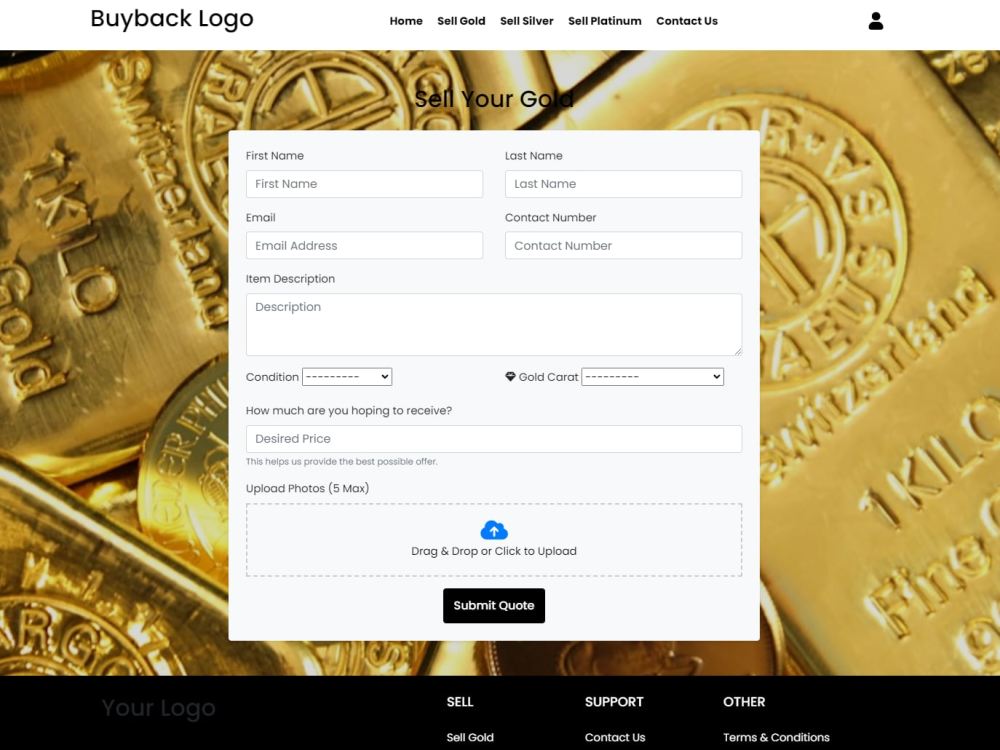Focus the Desired Price input field
The image size is (1000, 750).
[494, 439]
